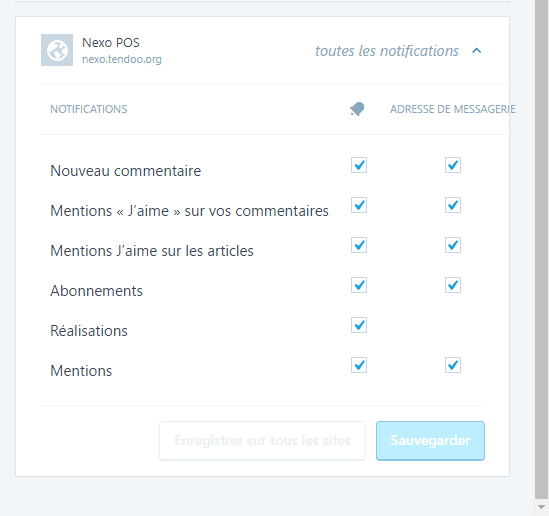Image resolution: width=549 pixels, height=516 pixels.
Task: Click the vertical scrollbar thumb
Action: click(541, 249)
